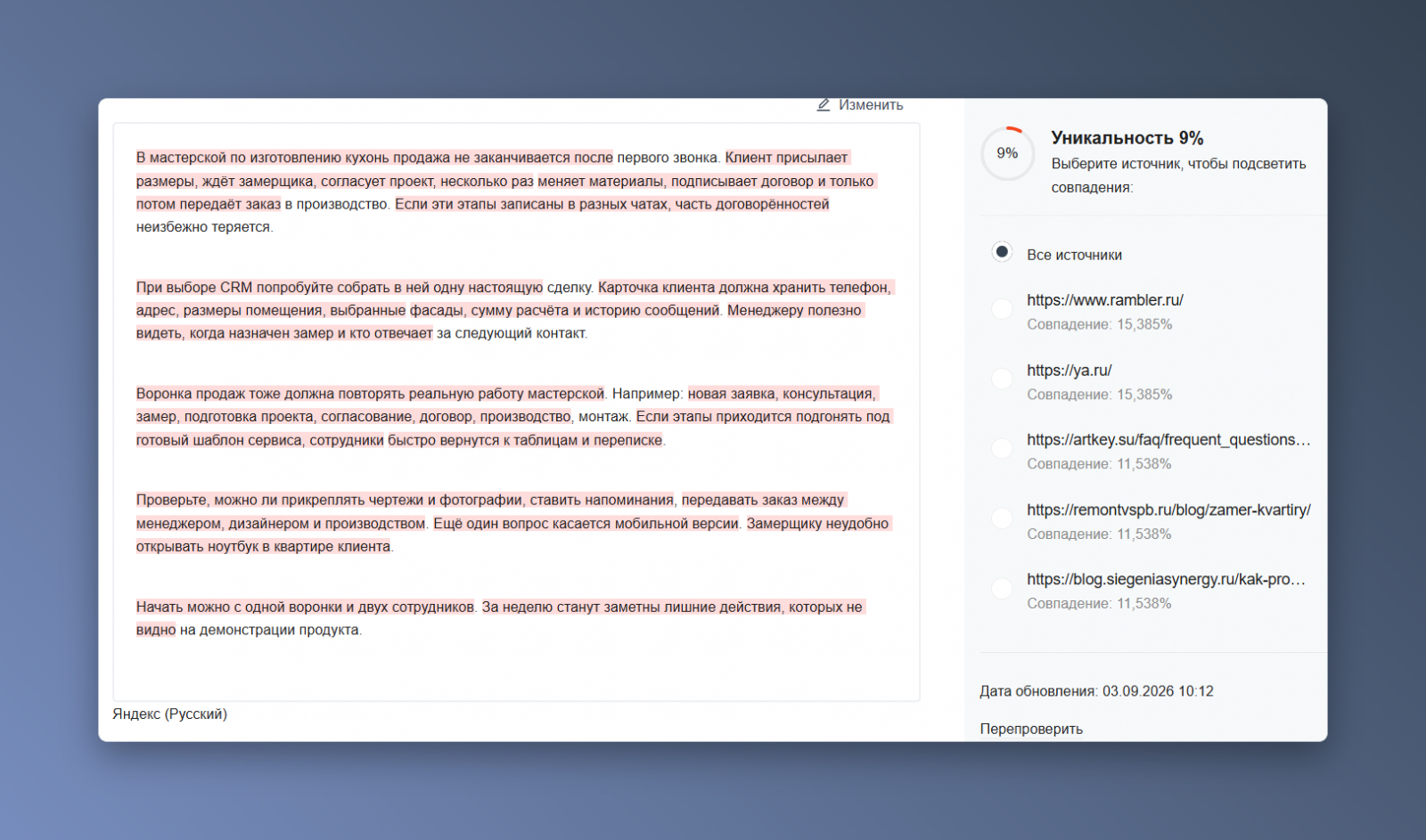This screenshot has height=840, width=1426.
Task: Open the https://www.rambler.ru/ link
Action: pyautogui.click(x=1104, y=300)
